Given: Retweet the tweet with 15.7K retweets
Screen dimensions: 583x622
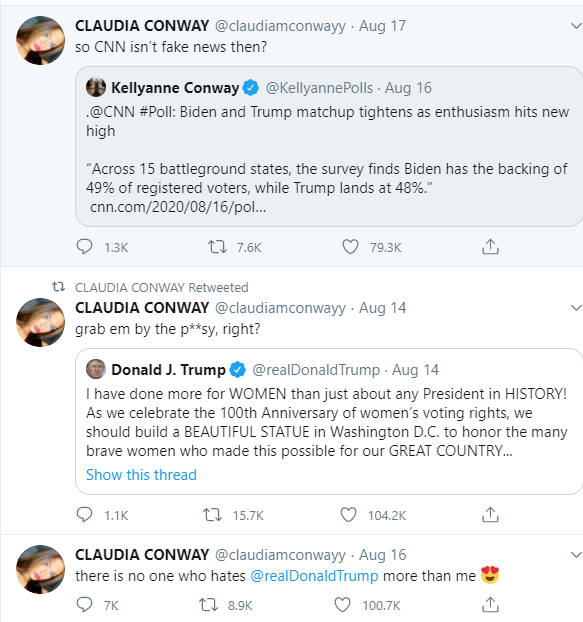Looking at the screenshot, I should 213,515.
